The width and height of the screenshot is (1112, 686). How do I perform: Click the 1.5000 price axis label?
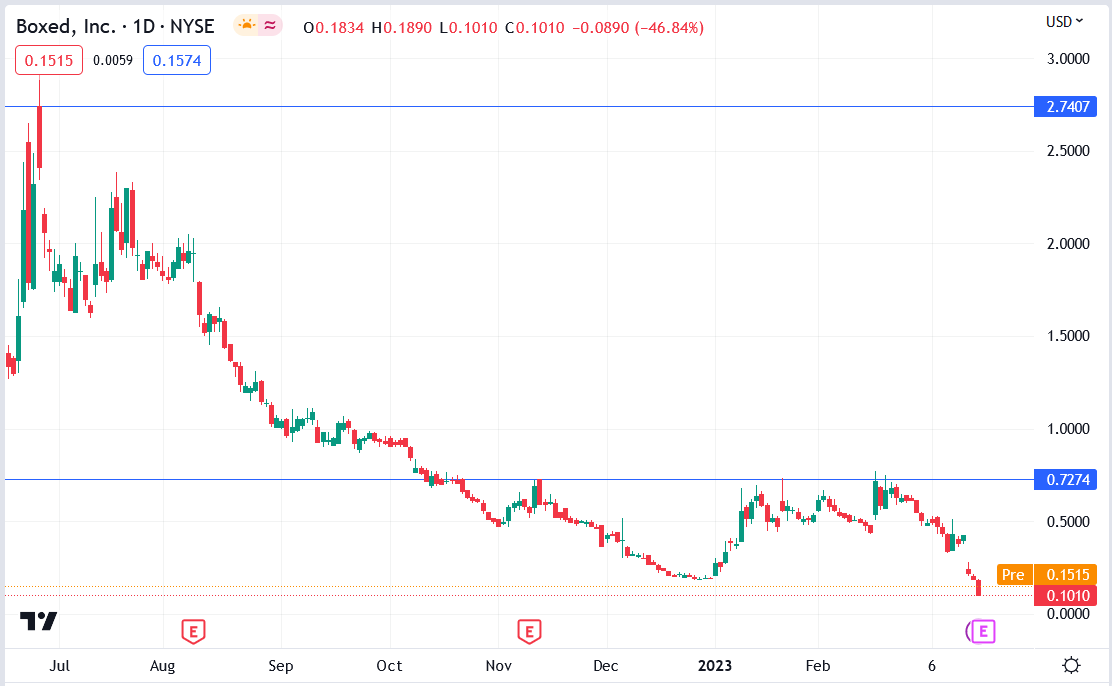[x=1067, y=336]
